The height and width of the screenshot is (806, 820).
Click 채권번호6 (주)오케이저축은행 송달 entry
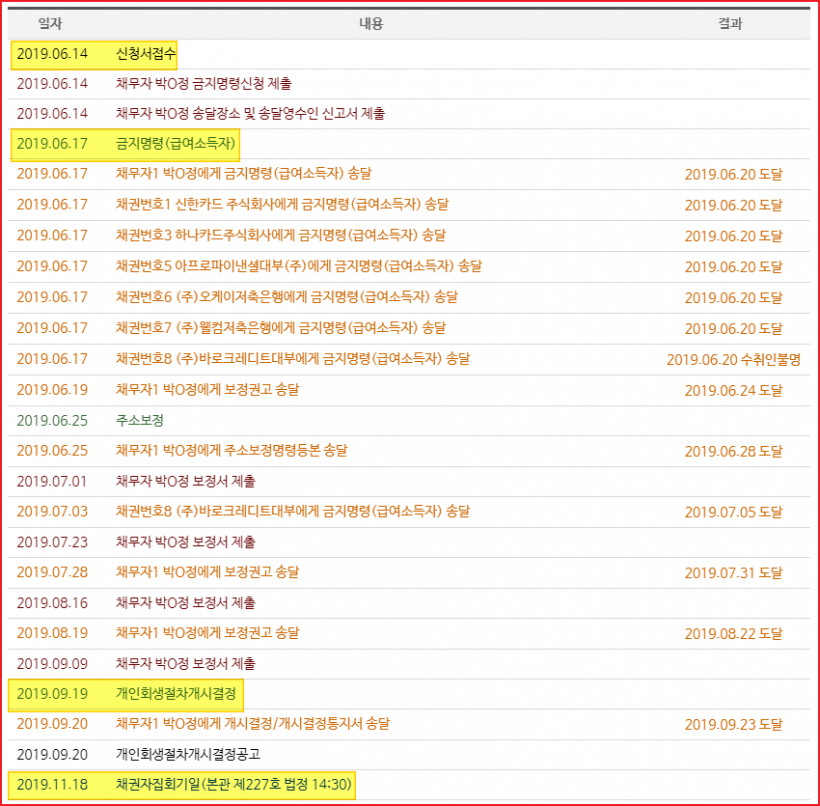[x=287, y=297]
